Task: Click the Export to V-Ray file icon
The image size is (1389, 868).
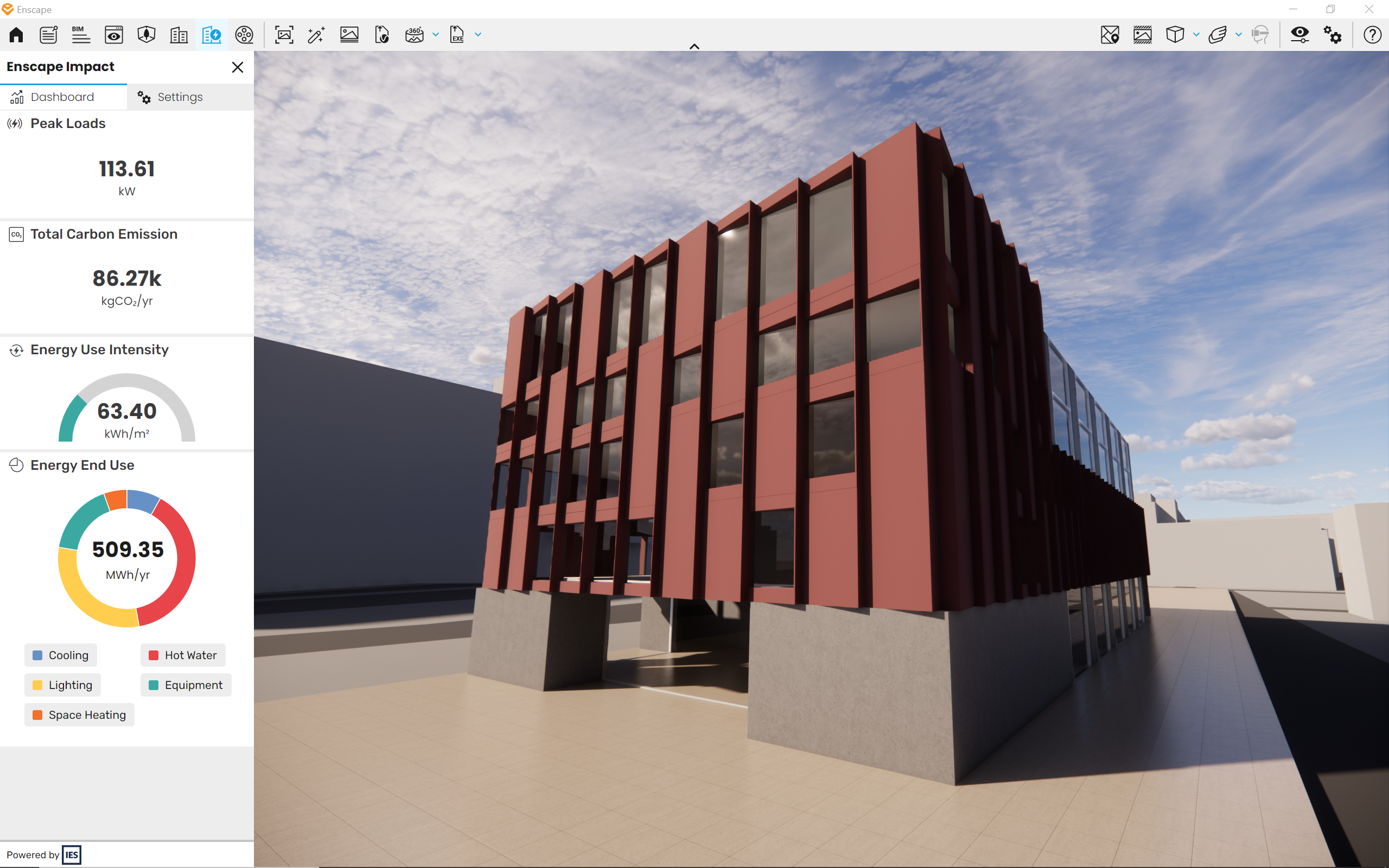Action: [381, 35]
